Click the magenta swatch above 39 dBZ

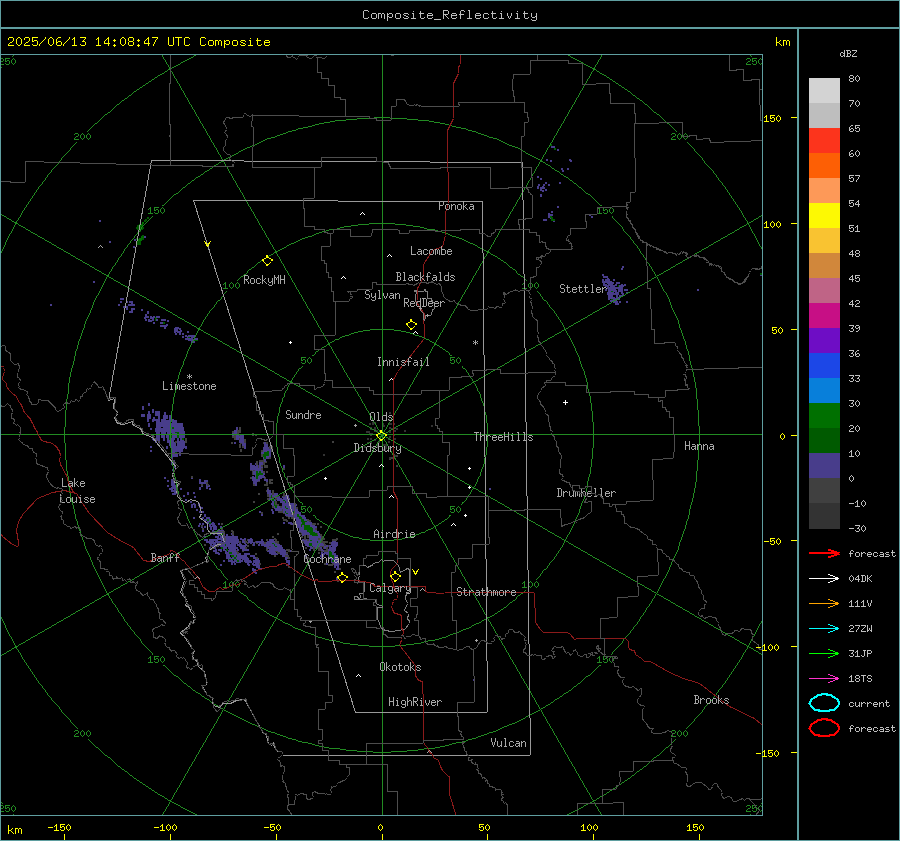click(824, 315)
